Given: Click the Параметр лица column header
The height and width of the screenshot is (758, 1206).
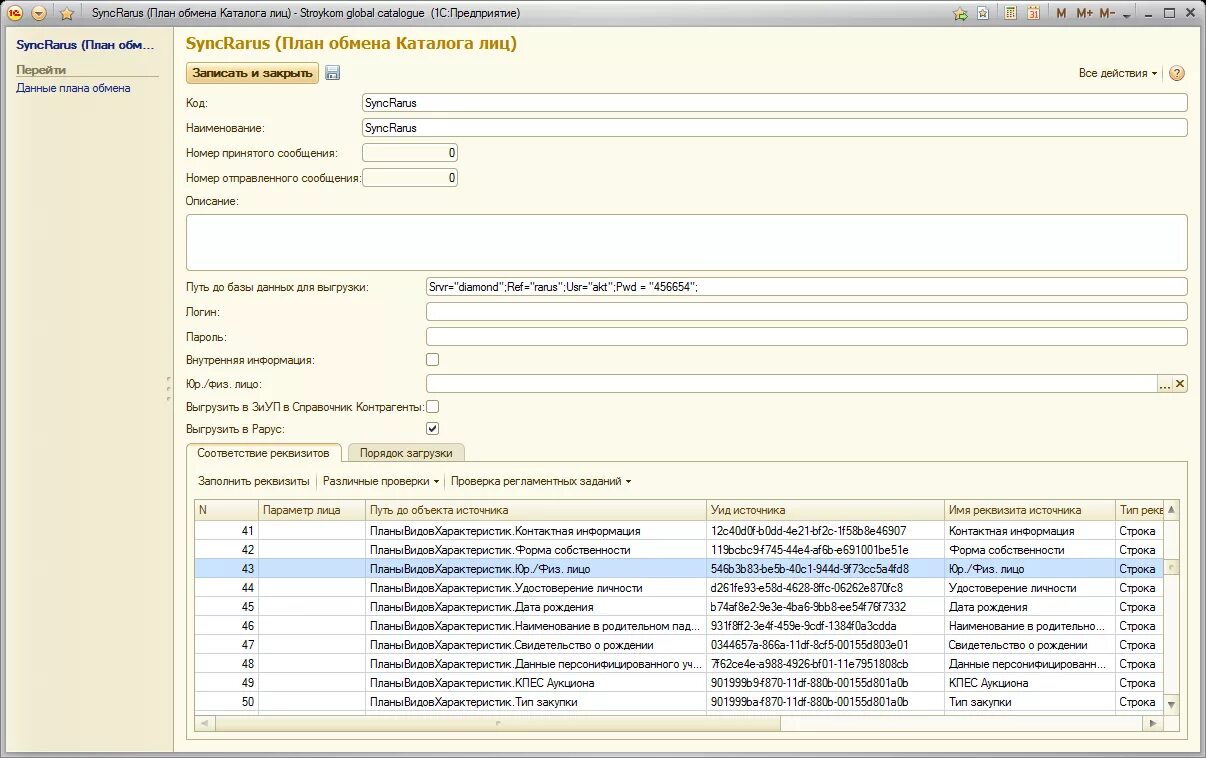Looking at the screenshot, I should click(313, 510).
